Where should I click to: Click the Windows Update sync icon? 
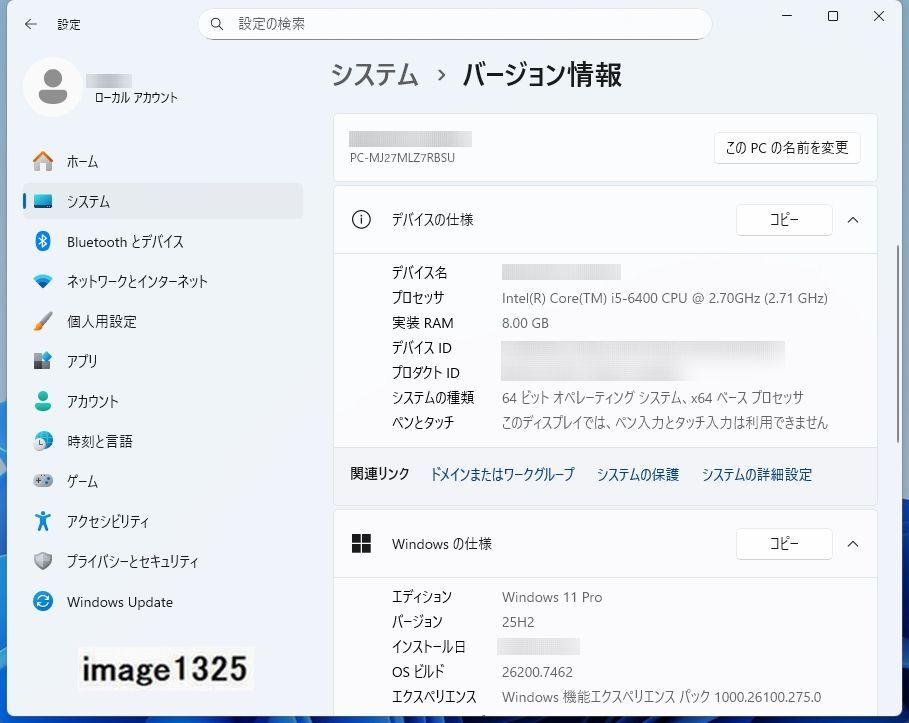[43, 602]
